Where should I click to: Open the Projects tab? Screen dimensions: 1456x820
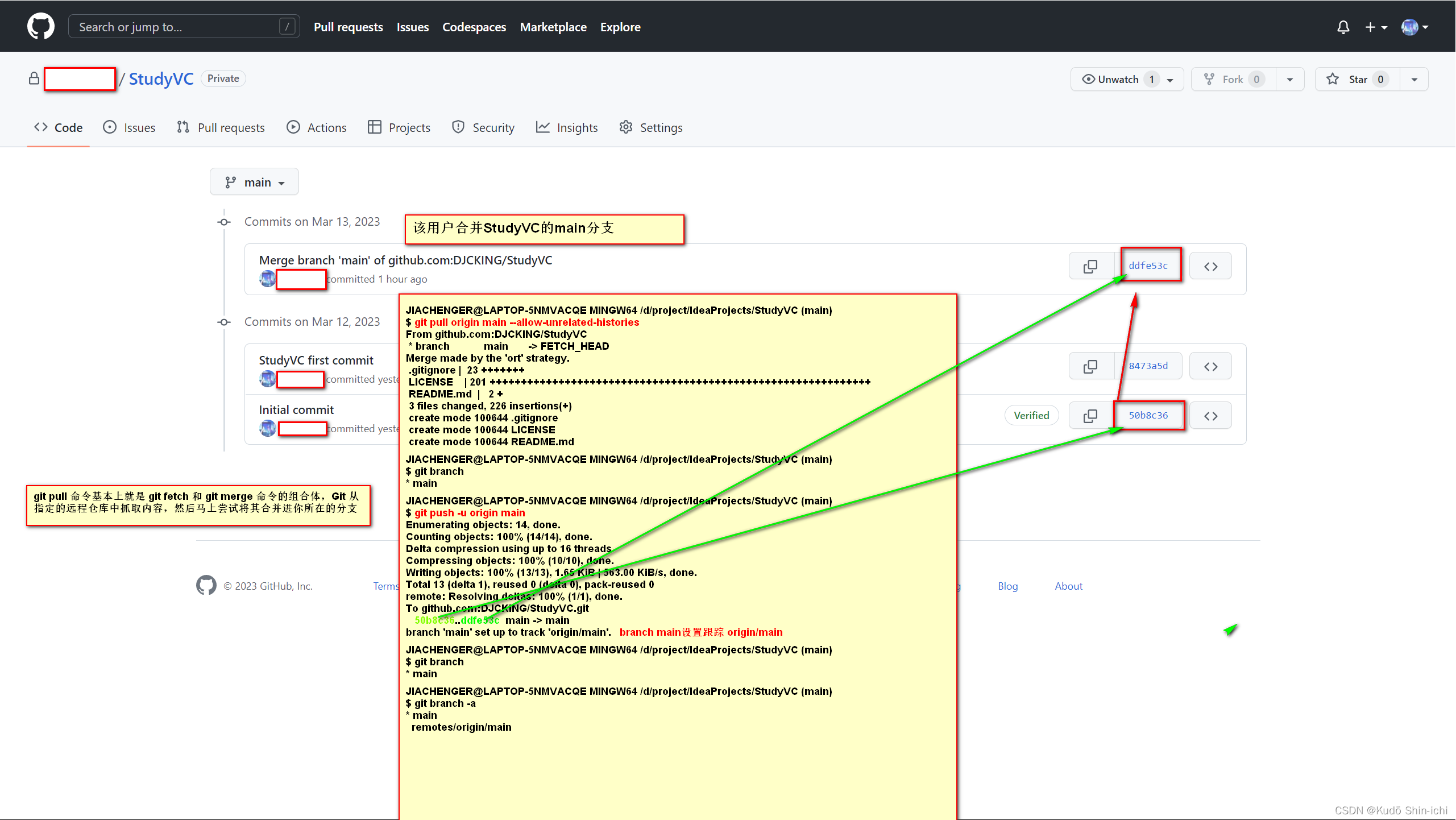click(x=399, y=127)
